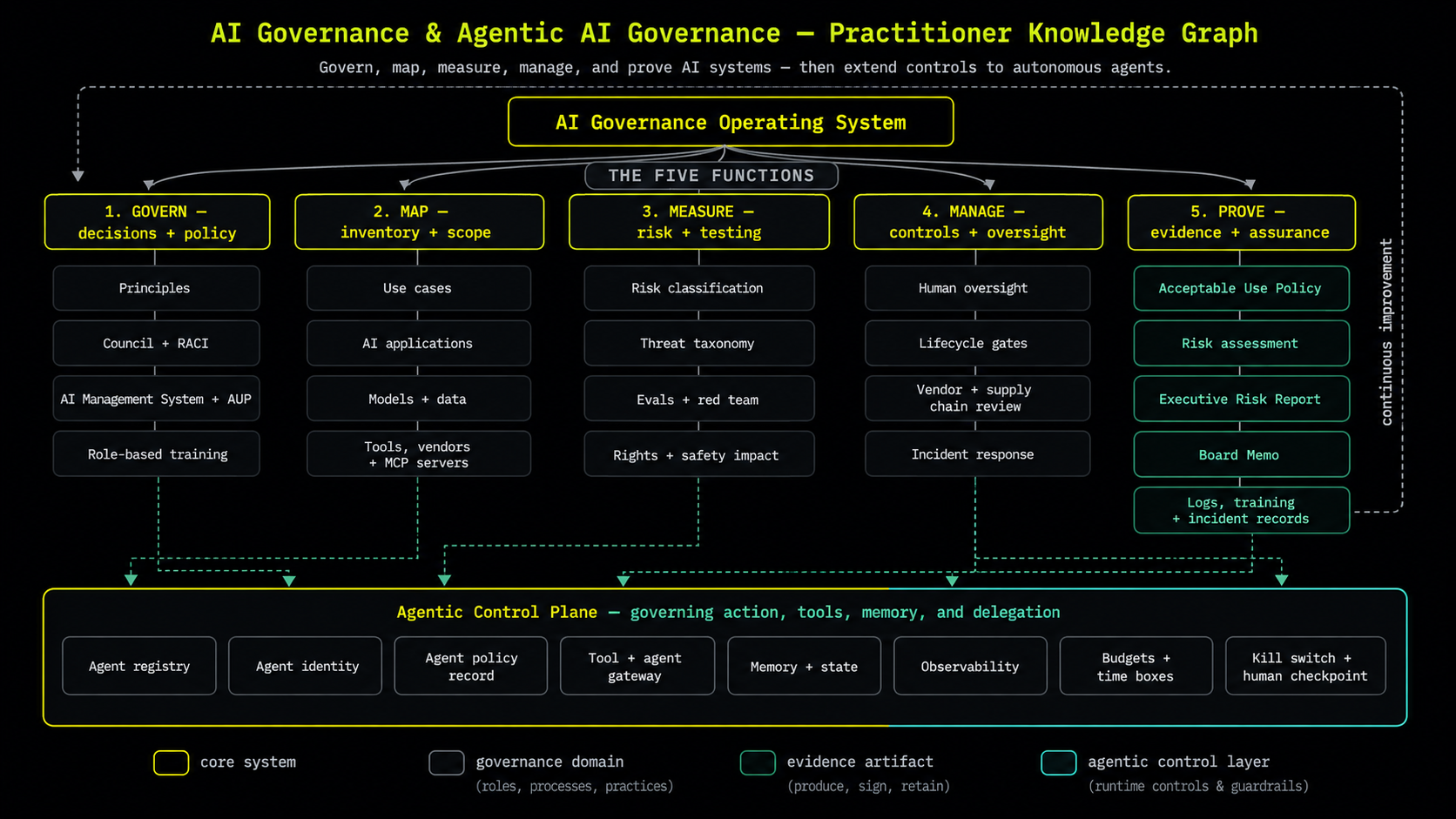Select the Agent registry box
Image resolution: width=1456 pixels, height=819 pixels.
(x=139, y=666)
